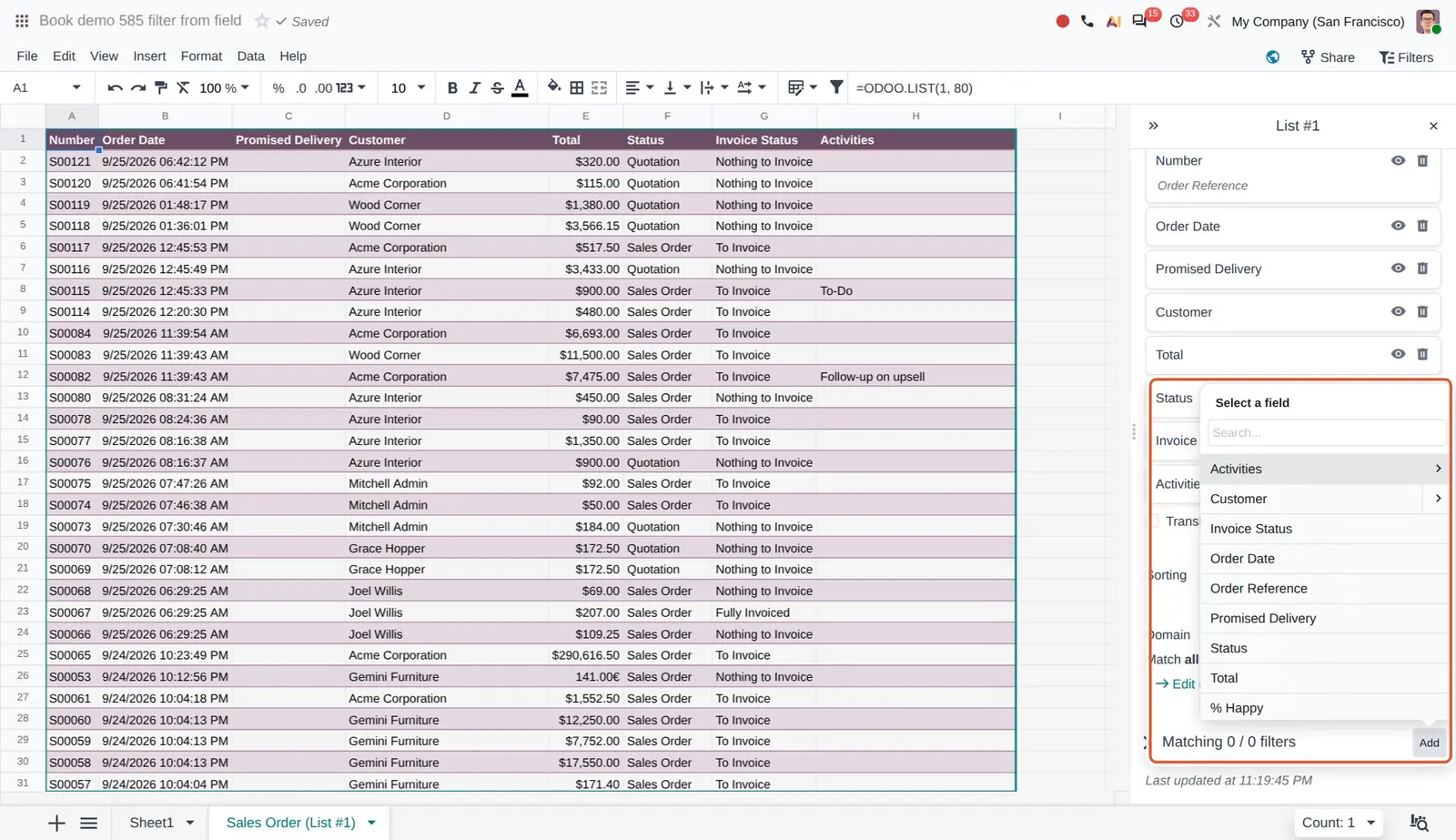Click the blue globe locale icon
The height and width of the screenshot is (840, 1456).
(1272, 56)
